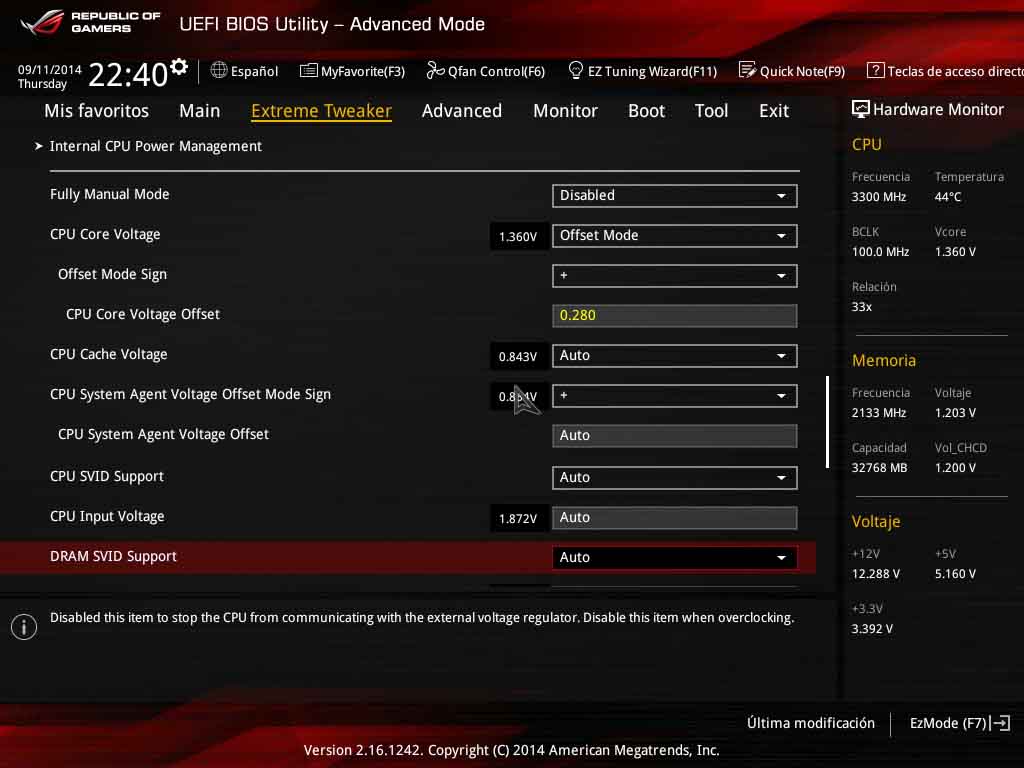Image resolution: width=1024 pixels, height=768 pixels.
Task: Click memory capacity value 32768 MB
Action: click(879, 468)
